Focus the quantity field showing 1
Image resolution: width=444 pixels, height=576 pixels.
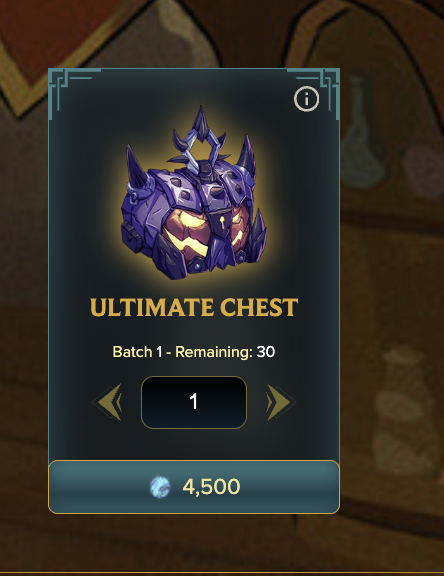coord(194,402)
